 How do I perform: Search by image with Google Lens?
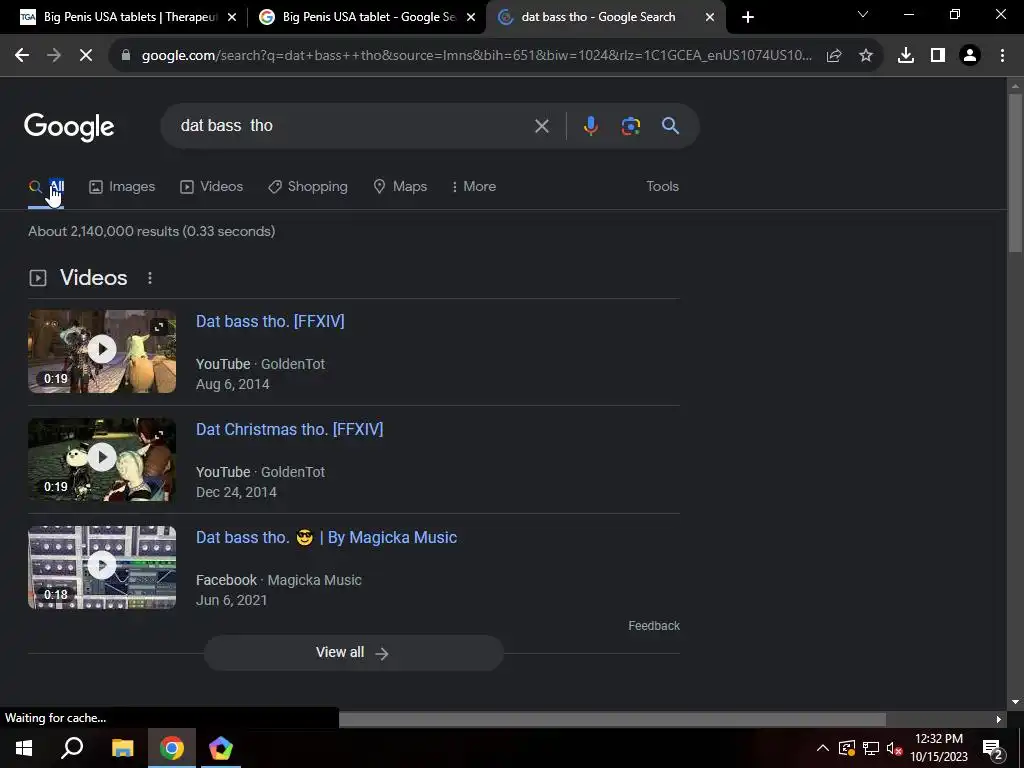[x=631, y=125]
